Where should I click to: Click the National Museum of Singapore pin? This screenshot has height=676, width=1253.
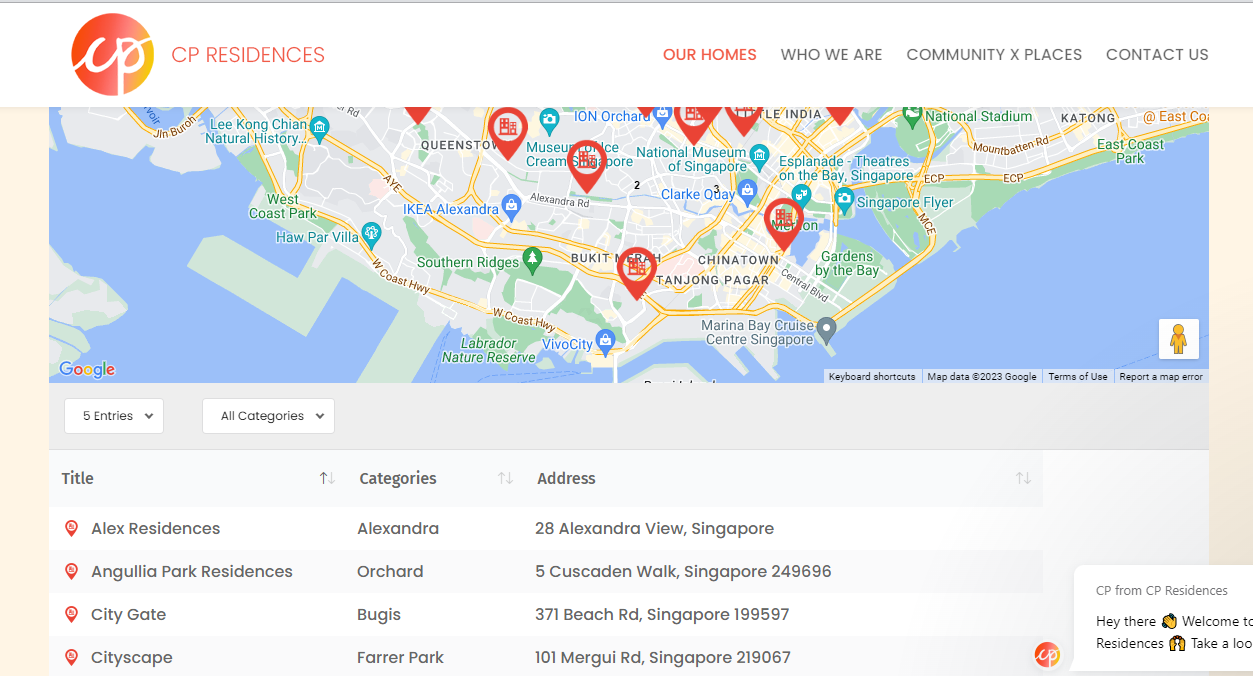point(759,157)
